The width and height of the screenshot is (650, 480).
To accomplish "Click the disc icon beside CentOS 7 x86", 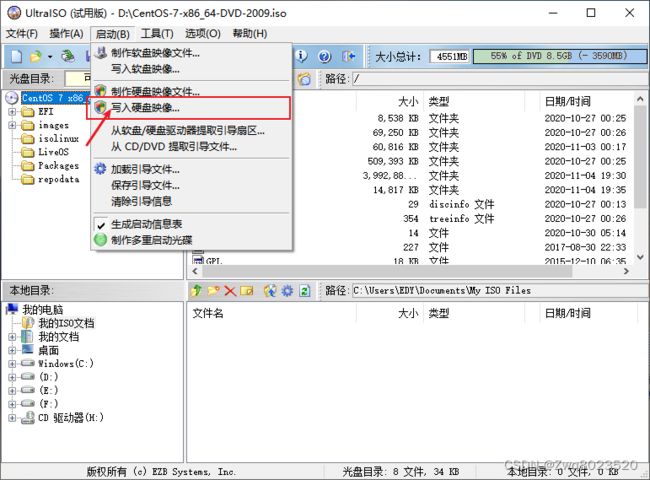I will (12, 98).
